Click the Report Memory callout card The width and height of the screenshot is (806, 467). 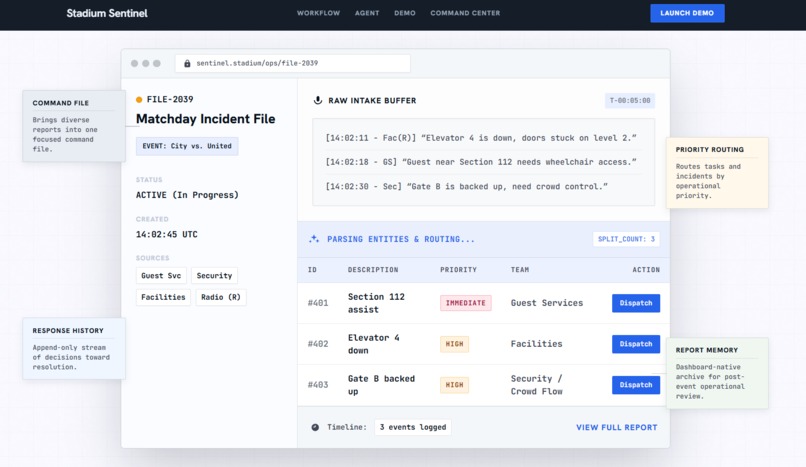717,373
